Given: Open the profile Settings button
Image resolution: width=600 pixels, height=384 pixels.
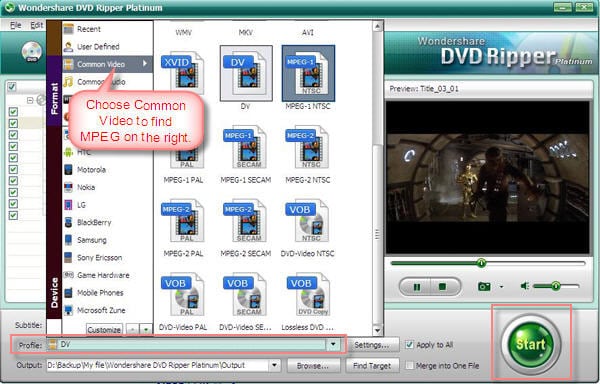Looking at the screenshot, I should 372,345.
